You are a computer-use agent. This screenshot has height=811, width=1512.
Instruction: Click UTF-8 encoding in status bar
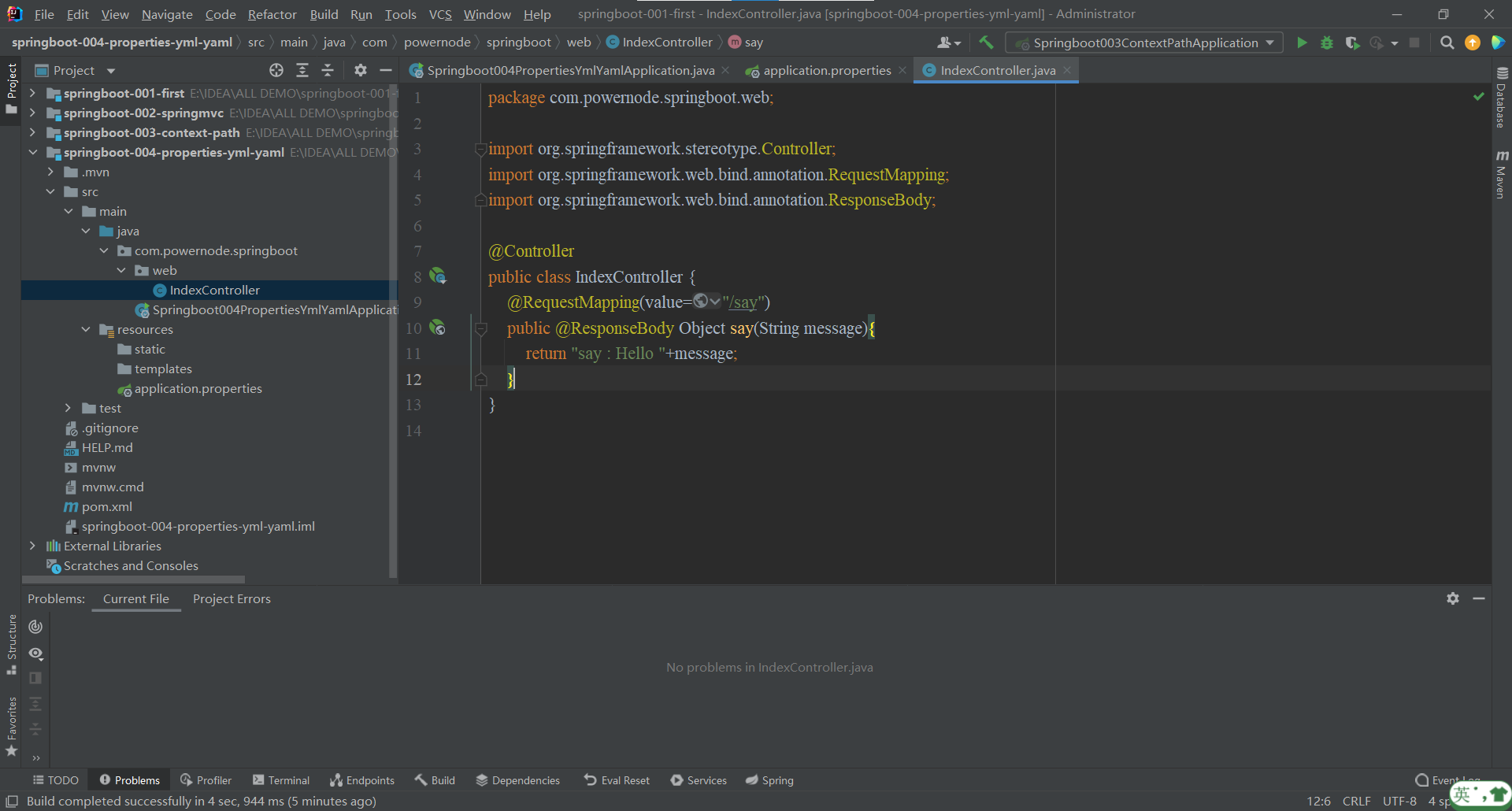tap(1399, 801)
